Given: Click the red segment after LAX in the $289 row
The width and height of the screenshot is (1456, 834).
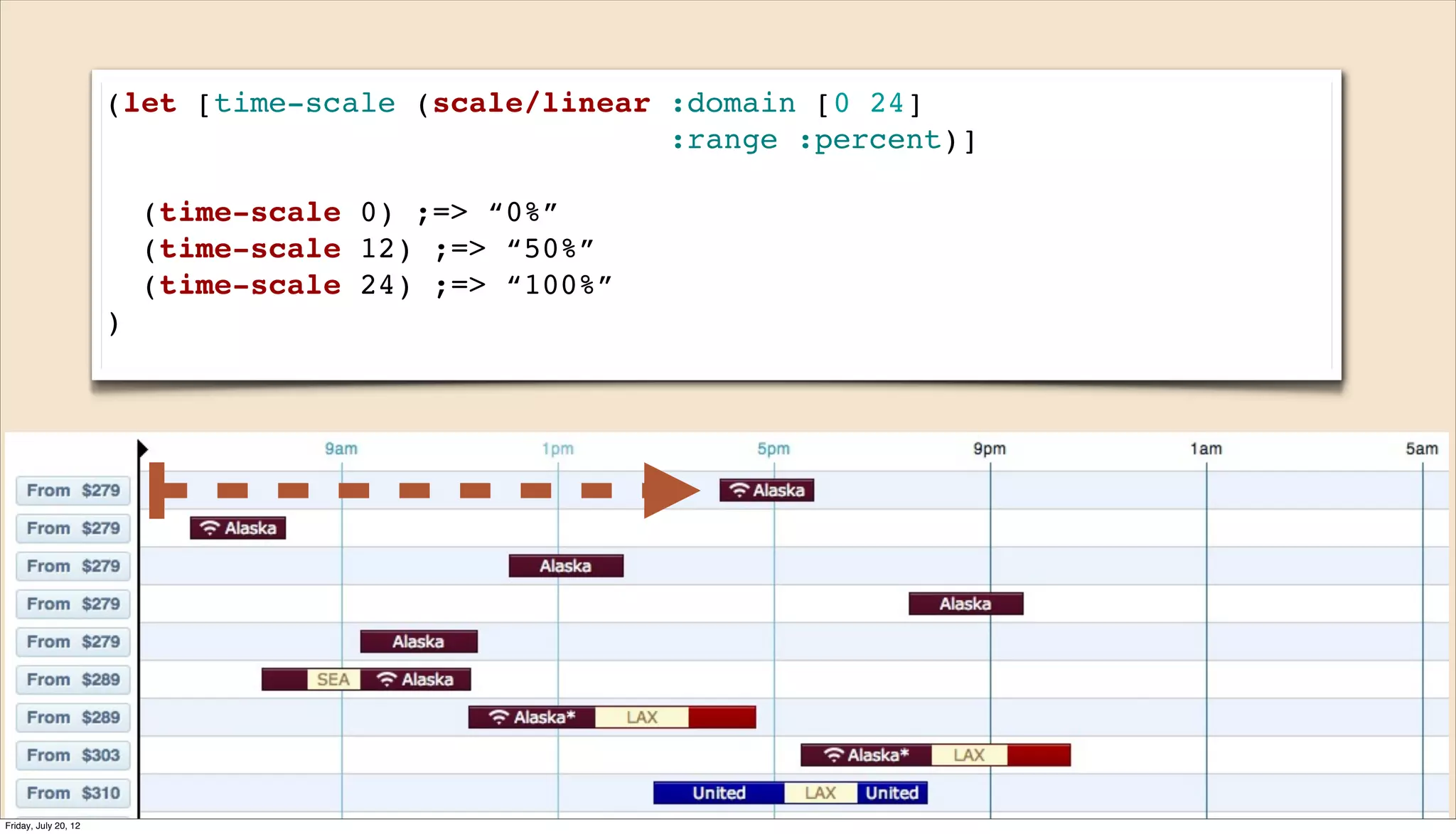Looking at the screenshot, I should pyautogui.click(x=722, y=717).
